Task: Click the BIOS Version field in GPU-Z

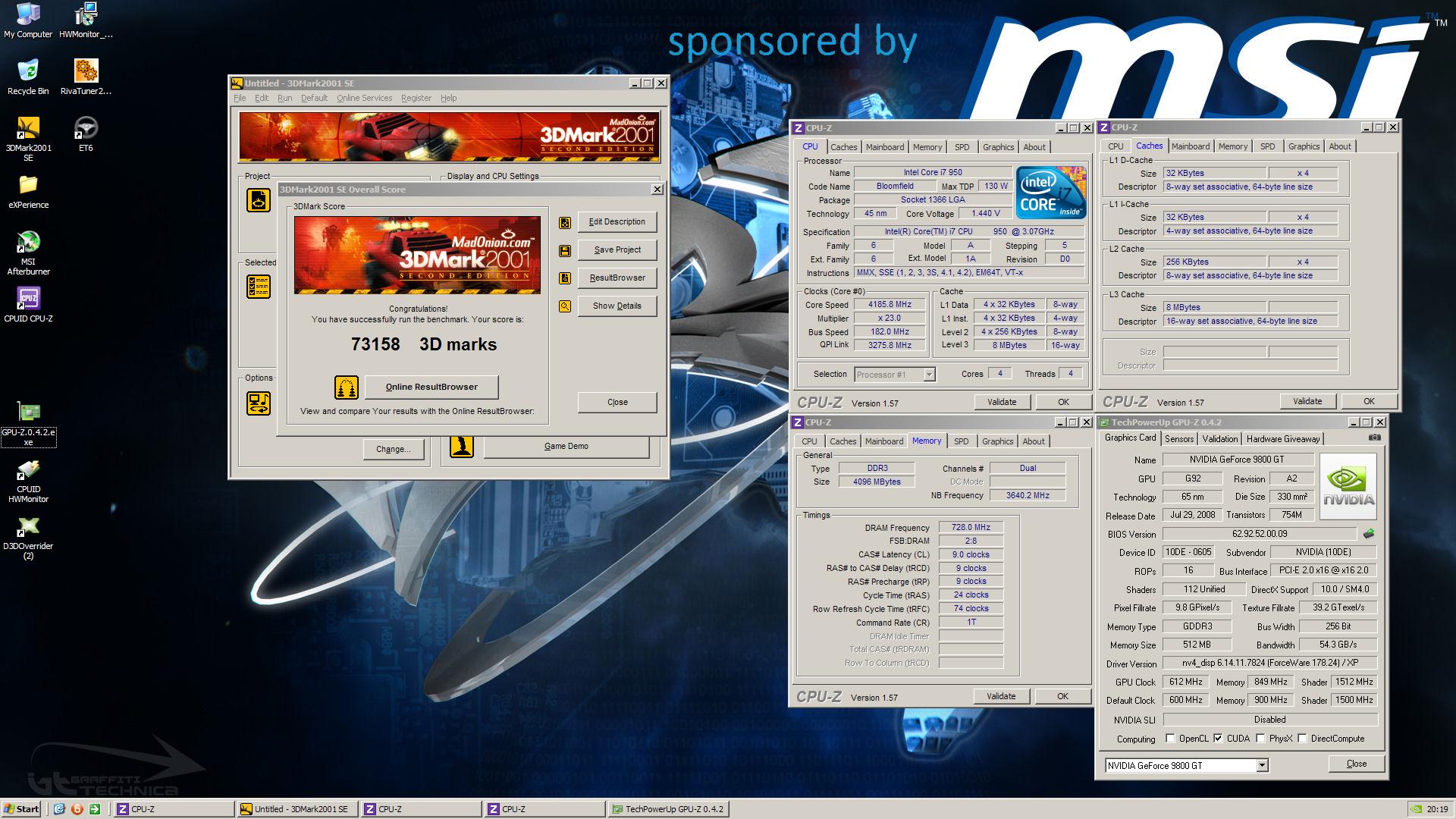Action: point(1260,534)
